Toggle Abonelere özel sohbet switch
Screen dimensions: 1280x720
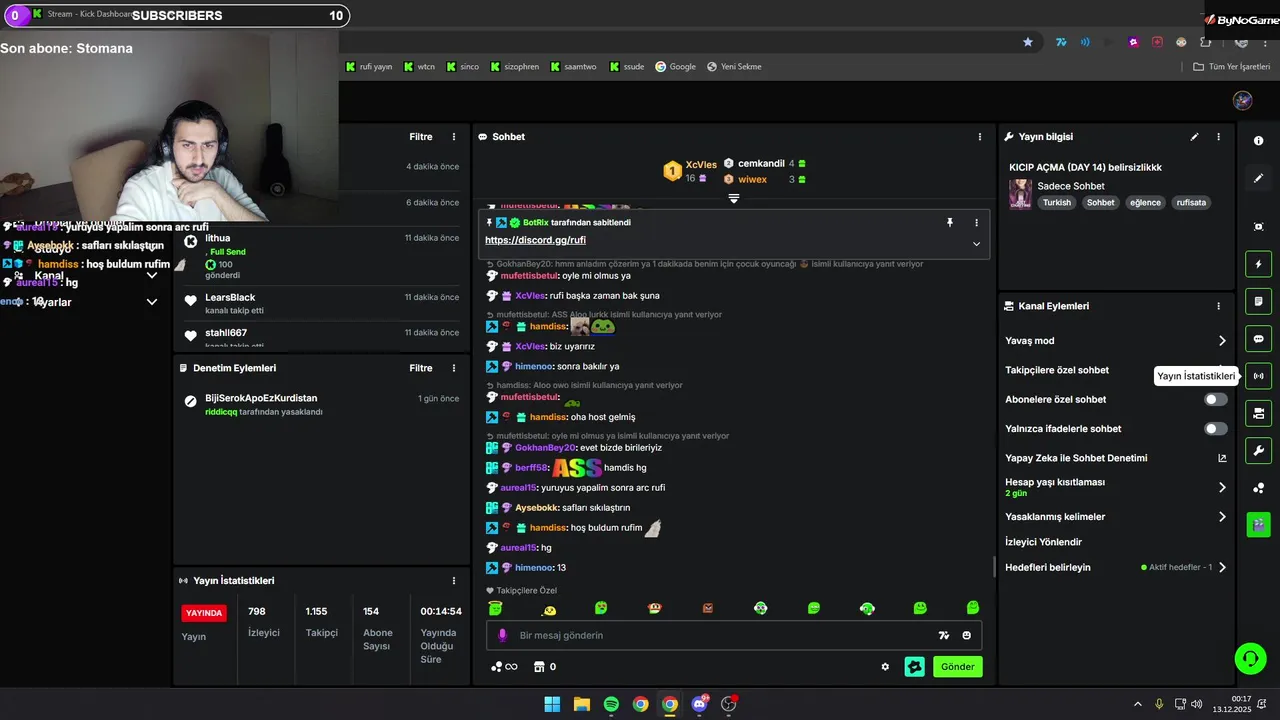pyautogui.click(x=1215, y=399)
